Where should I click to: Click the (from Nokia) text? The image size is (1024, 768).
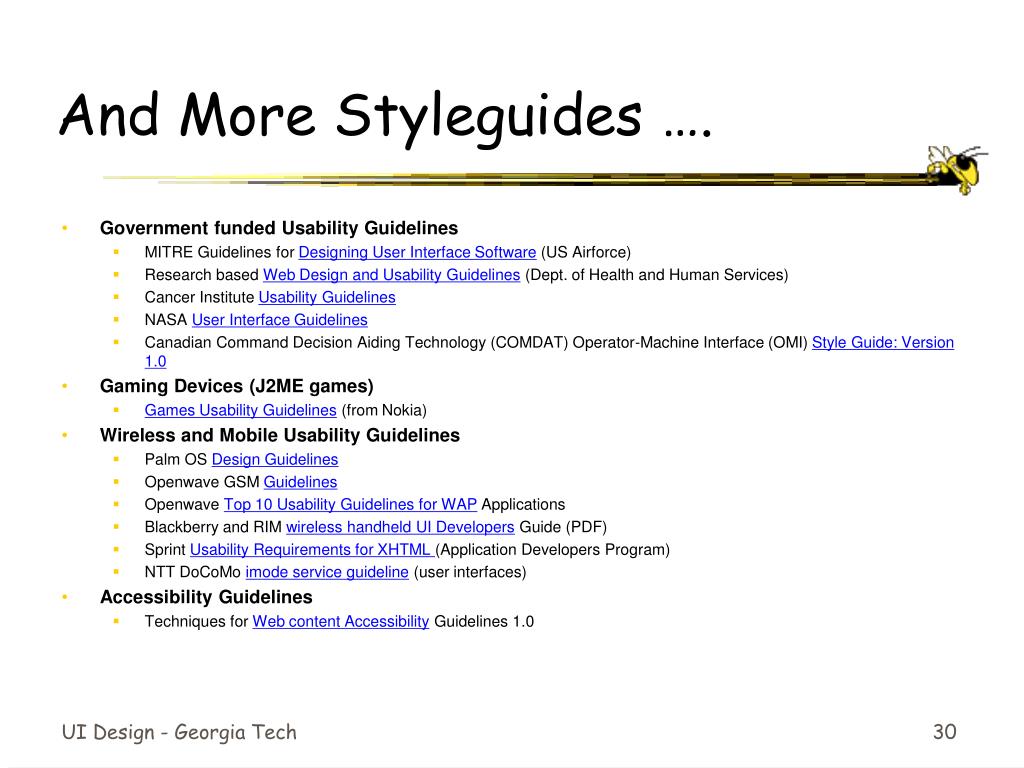pos(384,410)
